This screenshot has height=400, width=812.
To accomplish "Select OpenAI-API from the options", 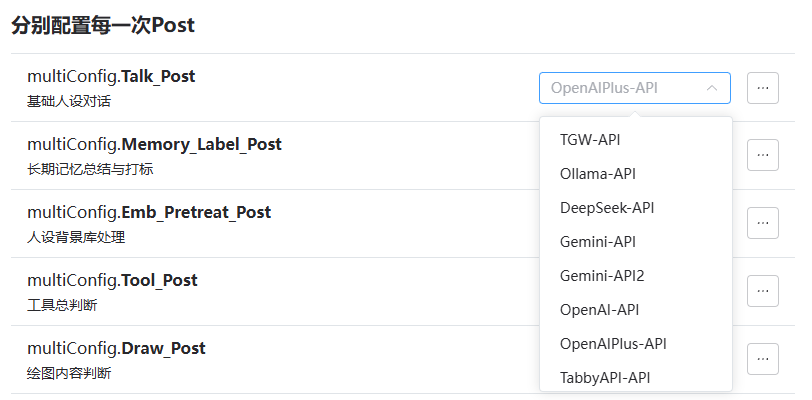I will click(600, 310).
